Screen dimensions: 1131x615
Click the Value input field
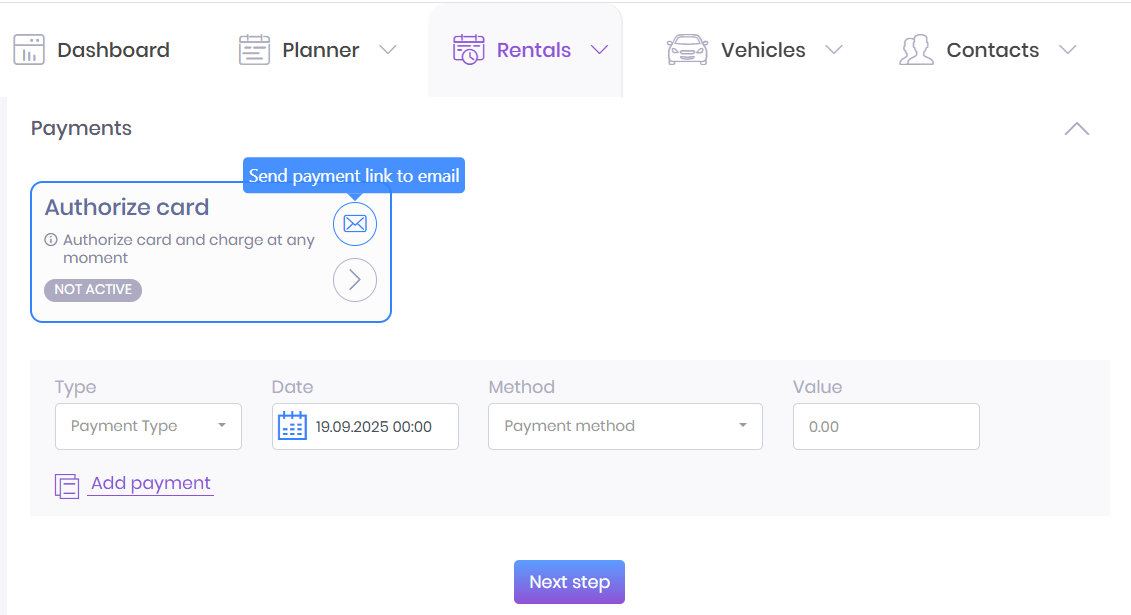click(886, 426)
